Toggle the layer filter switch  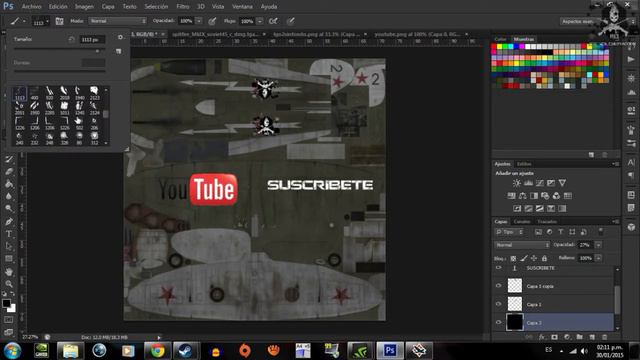[601, 231]
